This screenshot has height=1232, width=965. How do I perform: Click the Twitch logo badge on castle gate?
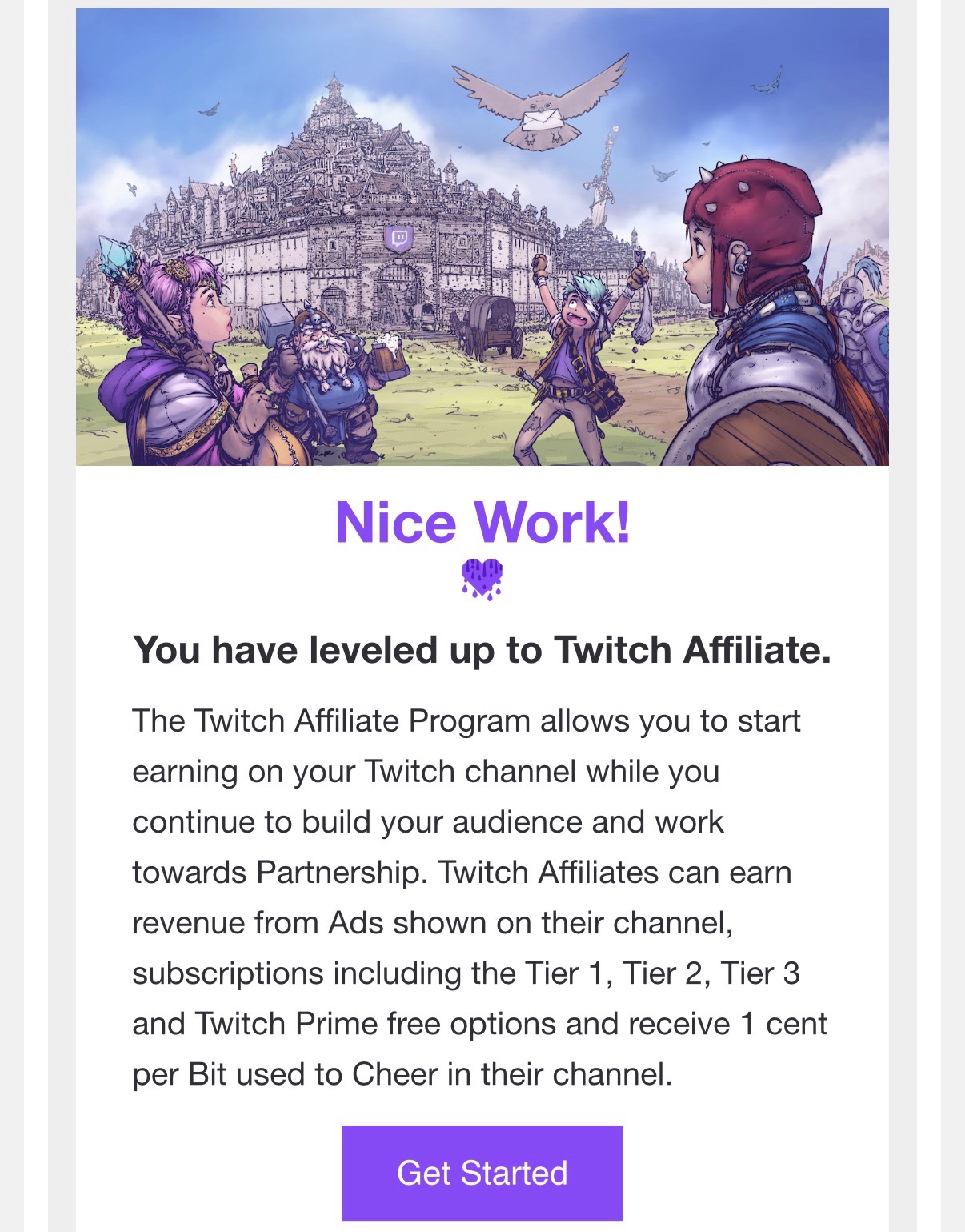tap(398, 238)
